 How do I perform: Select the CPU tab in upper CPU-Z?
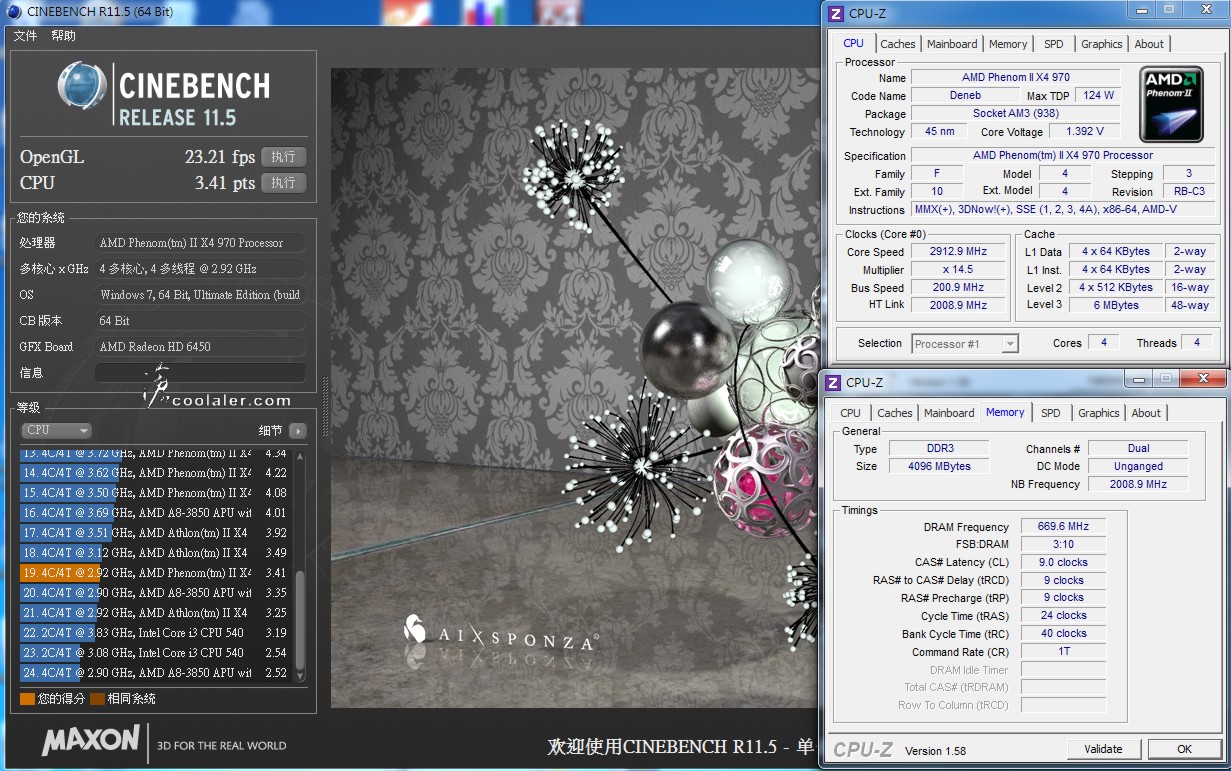click(854, 43)
